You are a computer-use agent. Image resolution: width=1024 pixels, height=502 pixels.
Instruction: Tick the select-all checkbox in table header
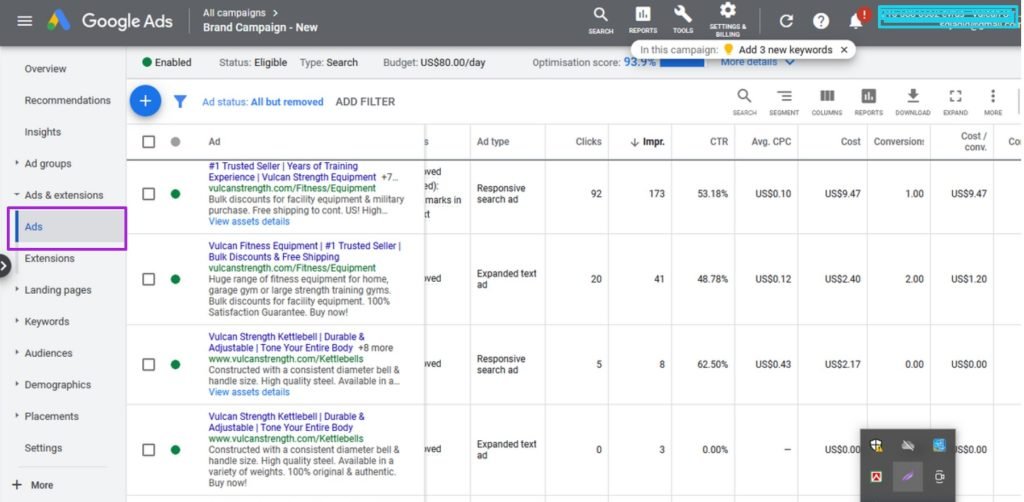click(x=149, y=142)
